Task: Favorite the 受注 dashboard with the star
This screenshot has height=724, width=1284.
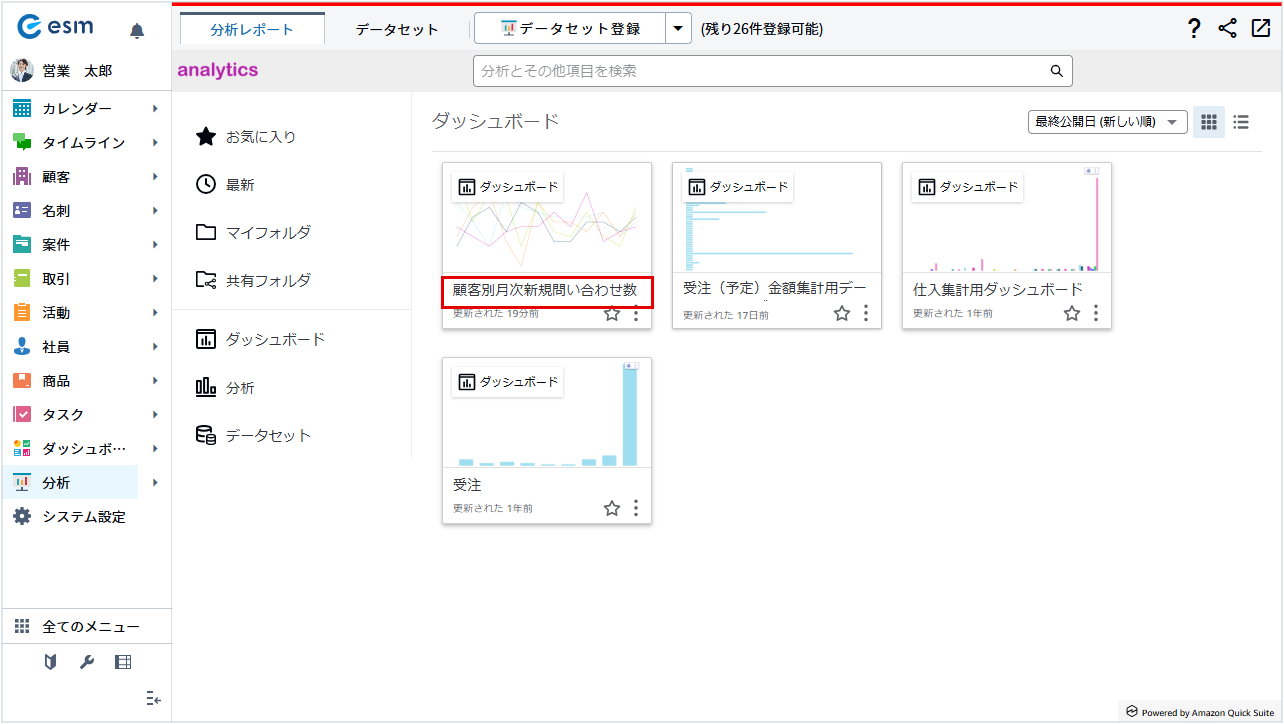Action: click(612, 508)
